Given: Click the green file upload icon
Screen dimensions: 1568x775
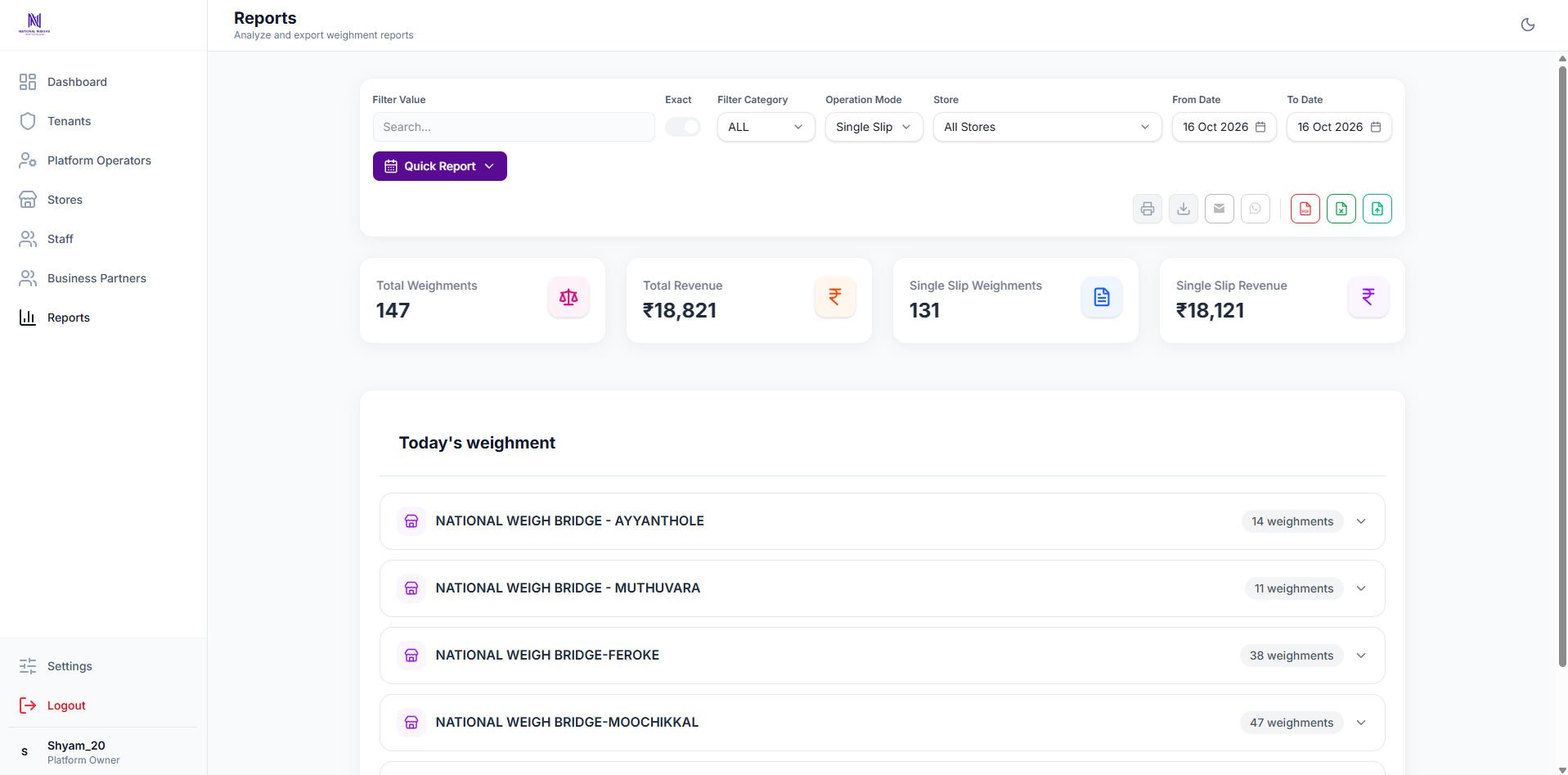Looking at the screenshot, I should pos(1377,209).
